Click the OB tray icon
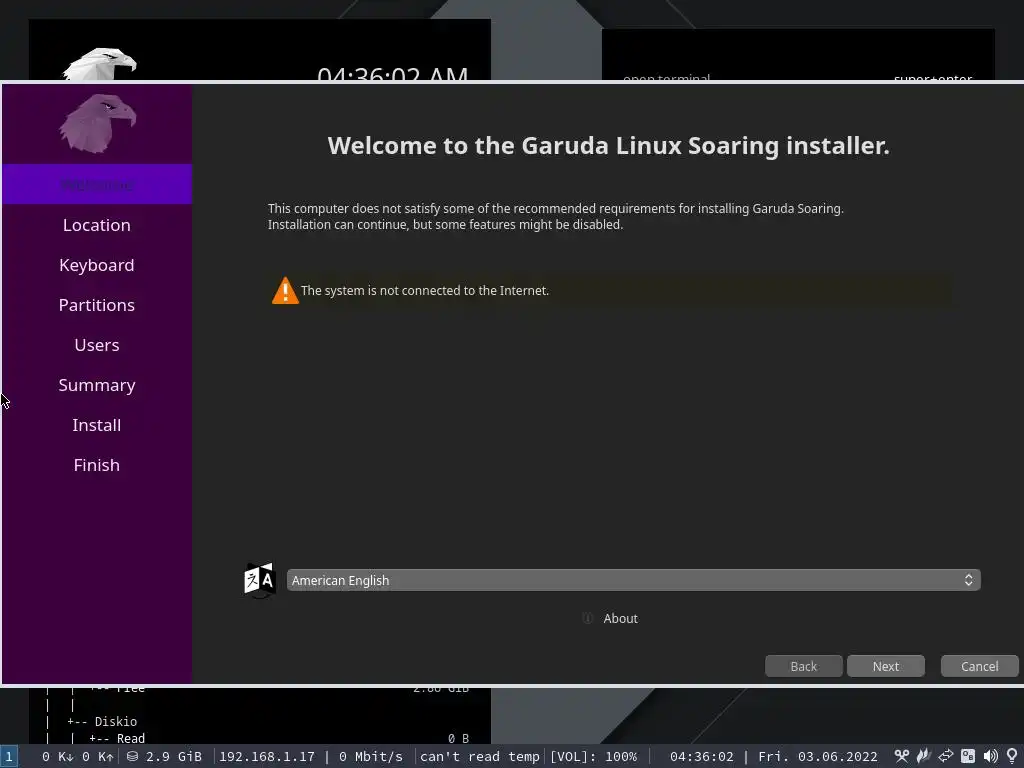Viewport: 1024px width, 768px height. [x=968, y=756]
